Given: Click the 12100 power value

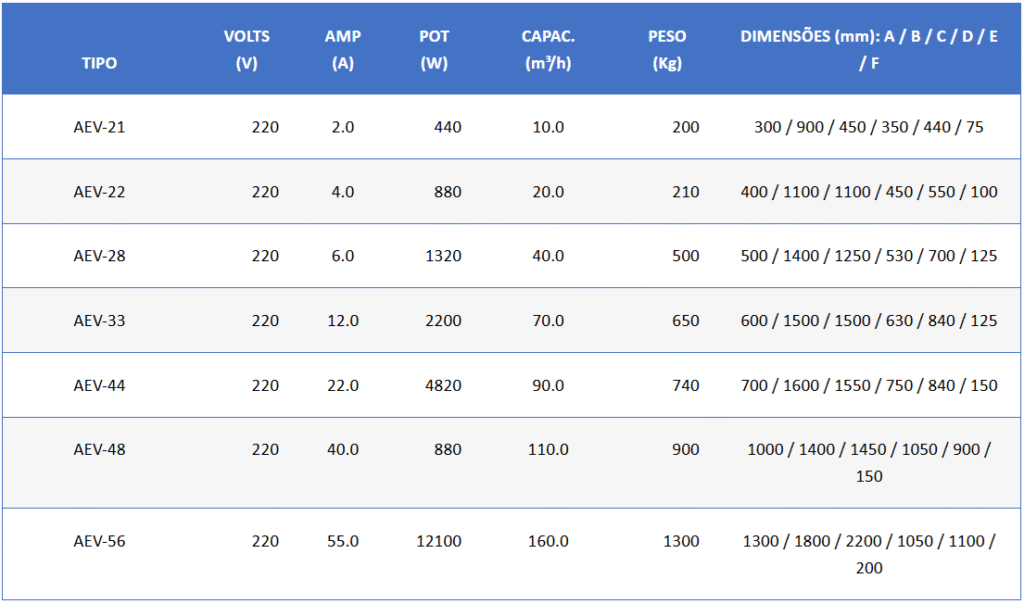Looking at the screenshot, I should coord(439,541).
